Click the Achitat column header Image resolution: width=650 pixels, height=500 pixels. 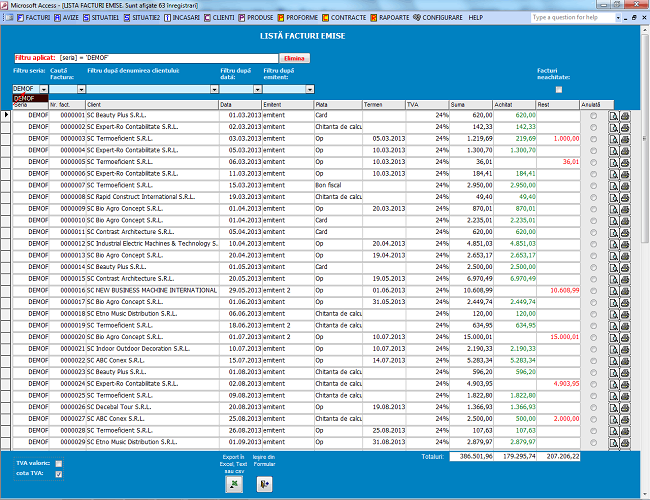click(514, 105)
